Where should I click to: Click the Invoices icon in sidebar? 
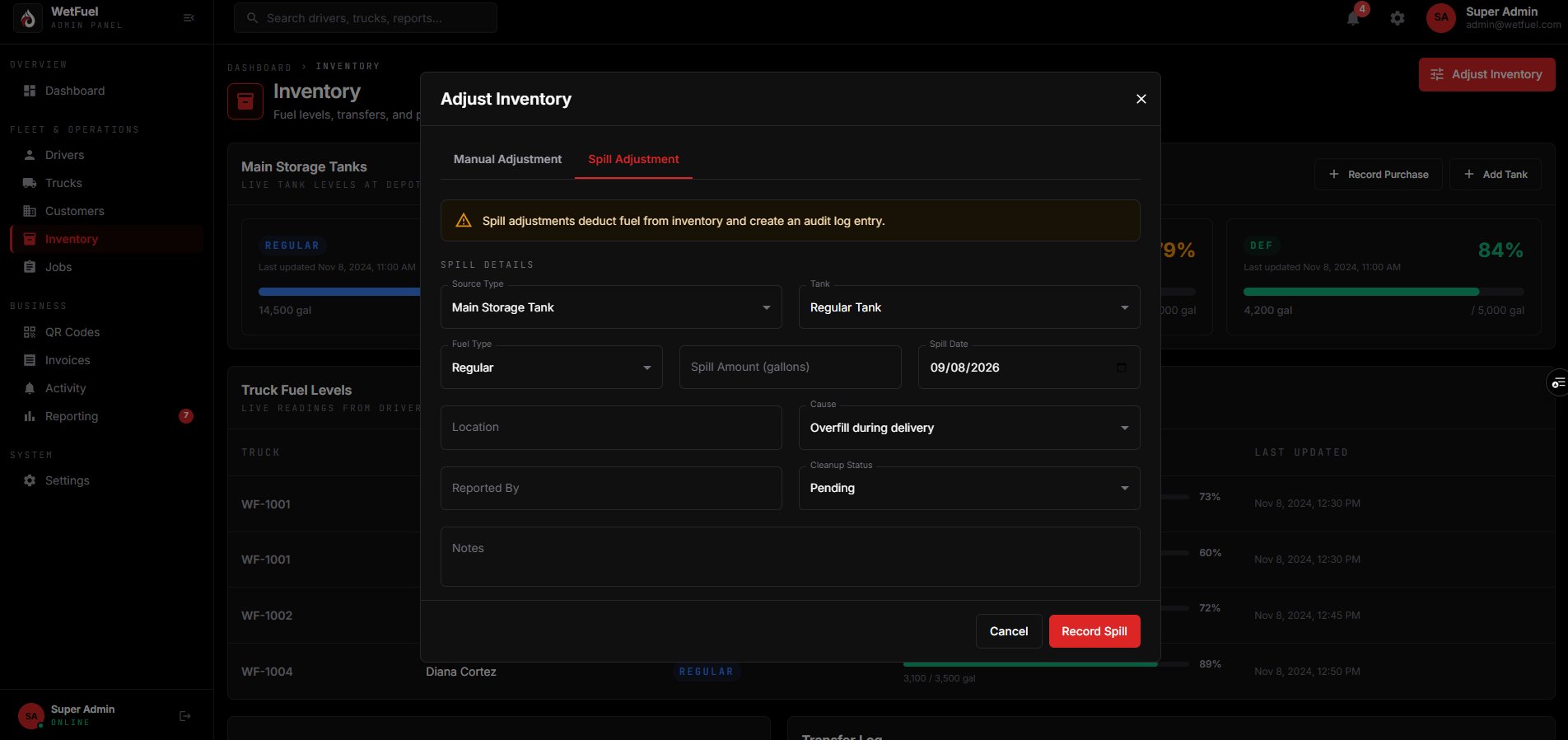[x=30, y=360]
